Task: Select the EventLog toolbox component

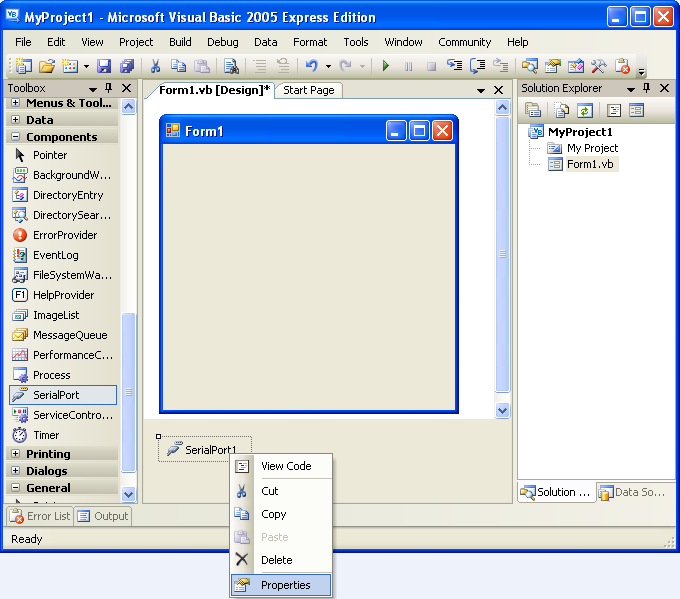Action: (x=63, y=255)
